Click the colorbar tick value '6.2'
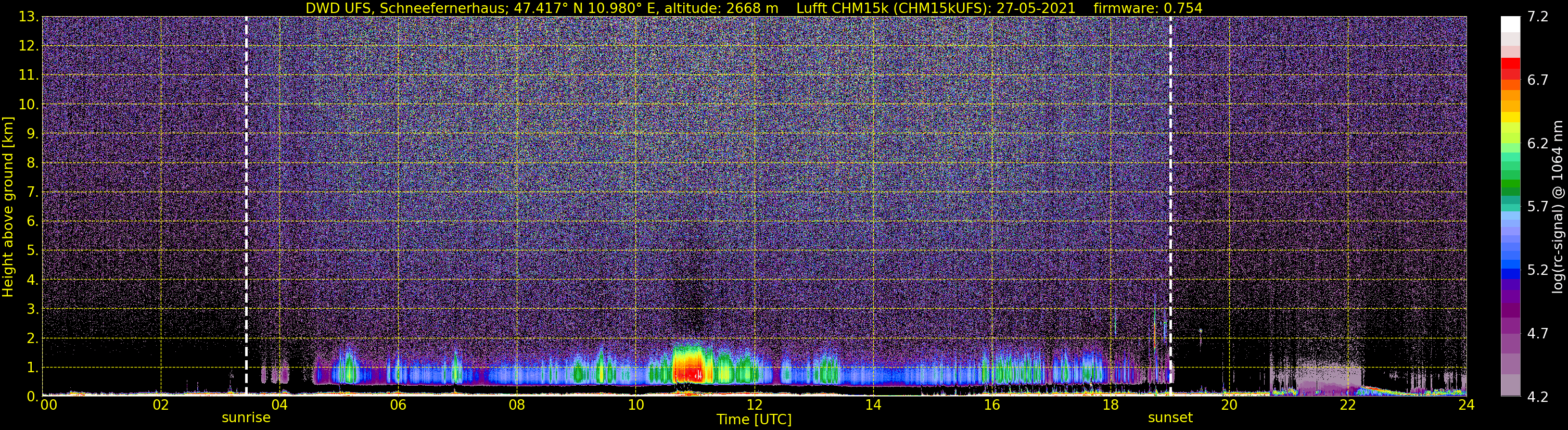The width and height of the screenshot is (1568, 430). pyautogui.click(x=1538, y=143)
